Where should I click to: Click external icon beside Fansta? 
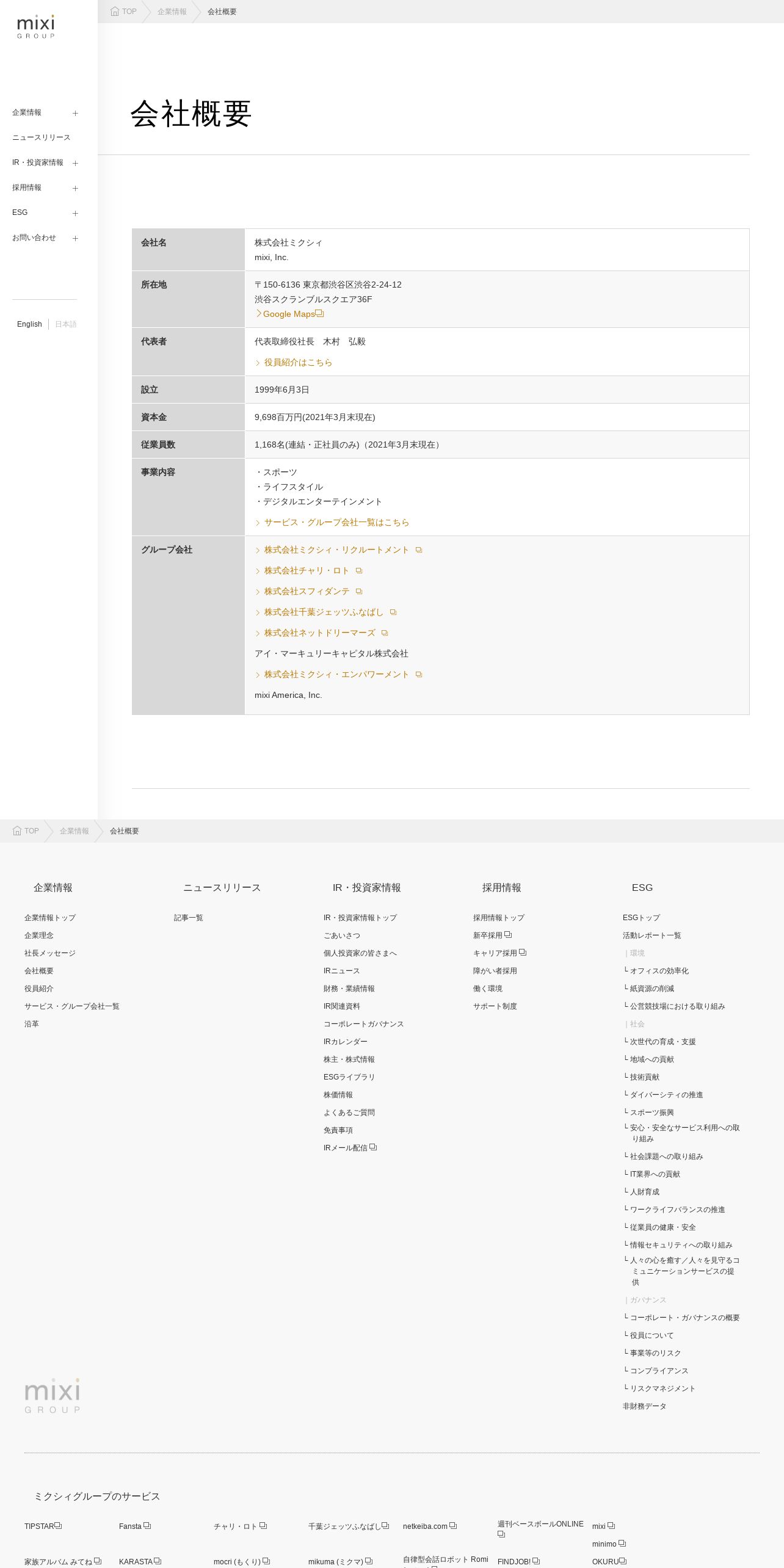click(147, 1526)
